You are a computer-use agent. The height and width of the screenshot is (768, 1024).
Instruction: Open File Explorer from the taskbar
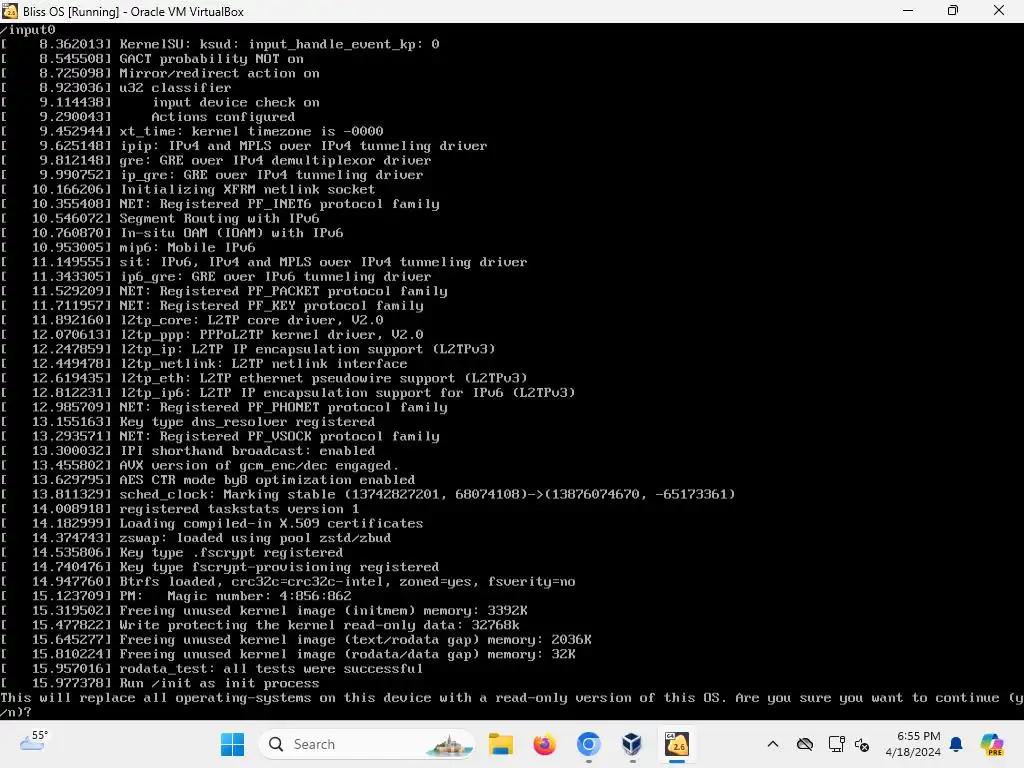(501, 744)
